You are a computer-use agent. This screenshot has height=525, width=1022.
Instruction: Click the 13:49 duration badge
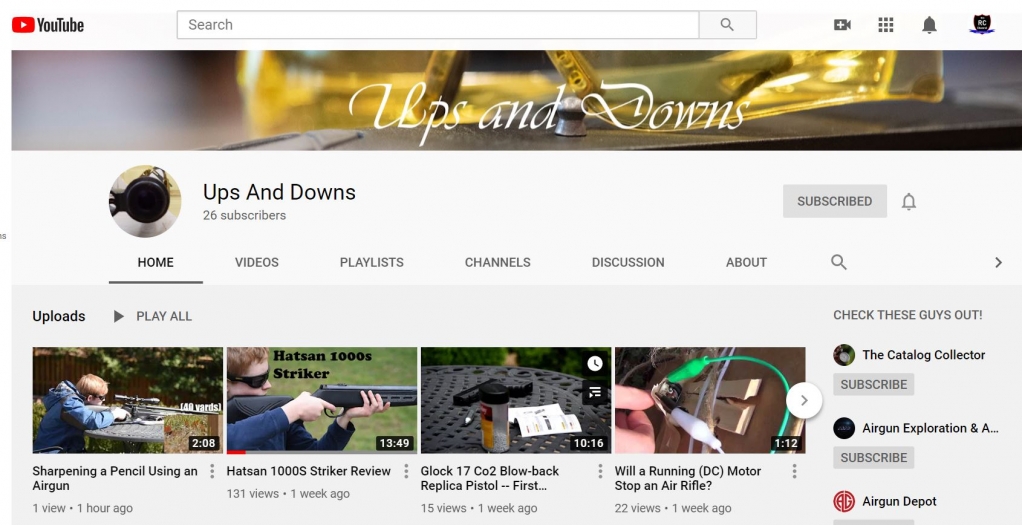(x=394, y=443)
